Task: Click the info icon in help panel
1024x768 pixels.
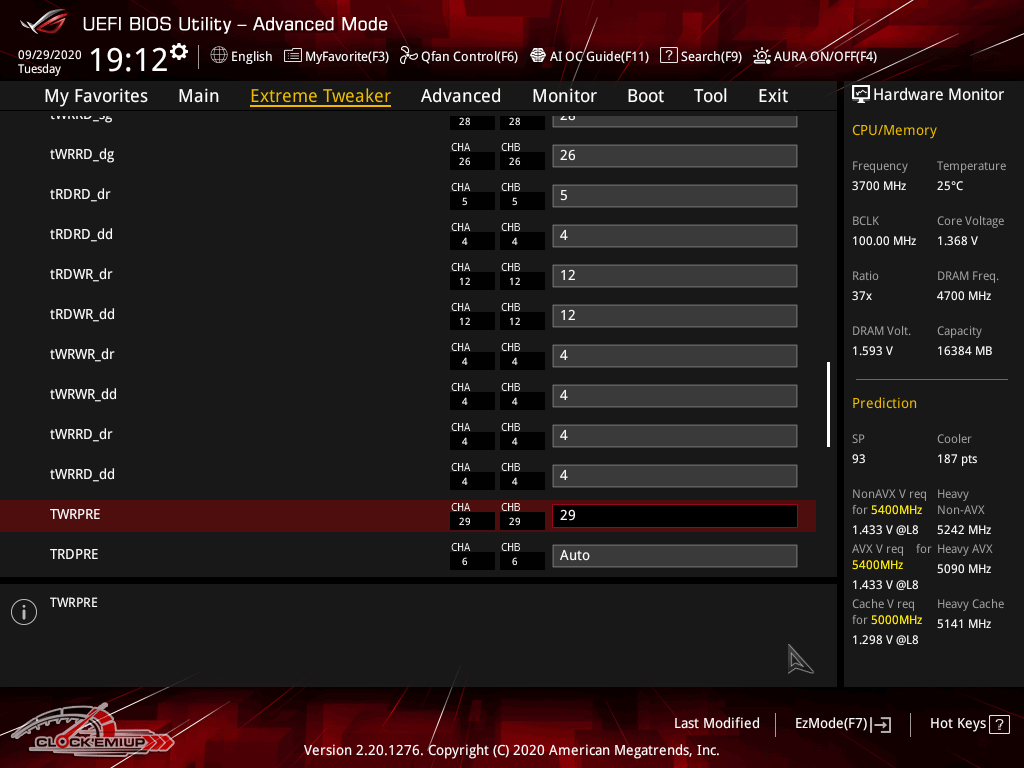Action: (x=24, y=612)
